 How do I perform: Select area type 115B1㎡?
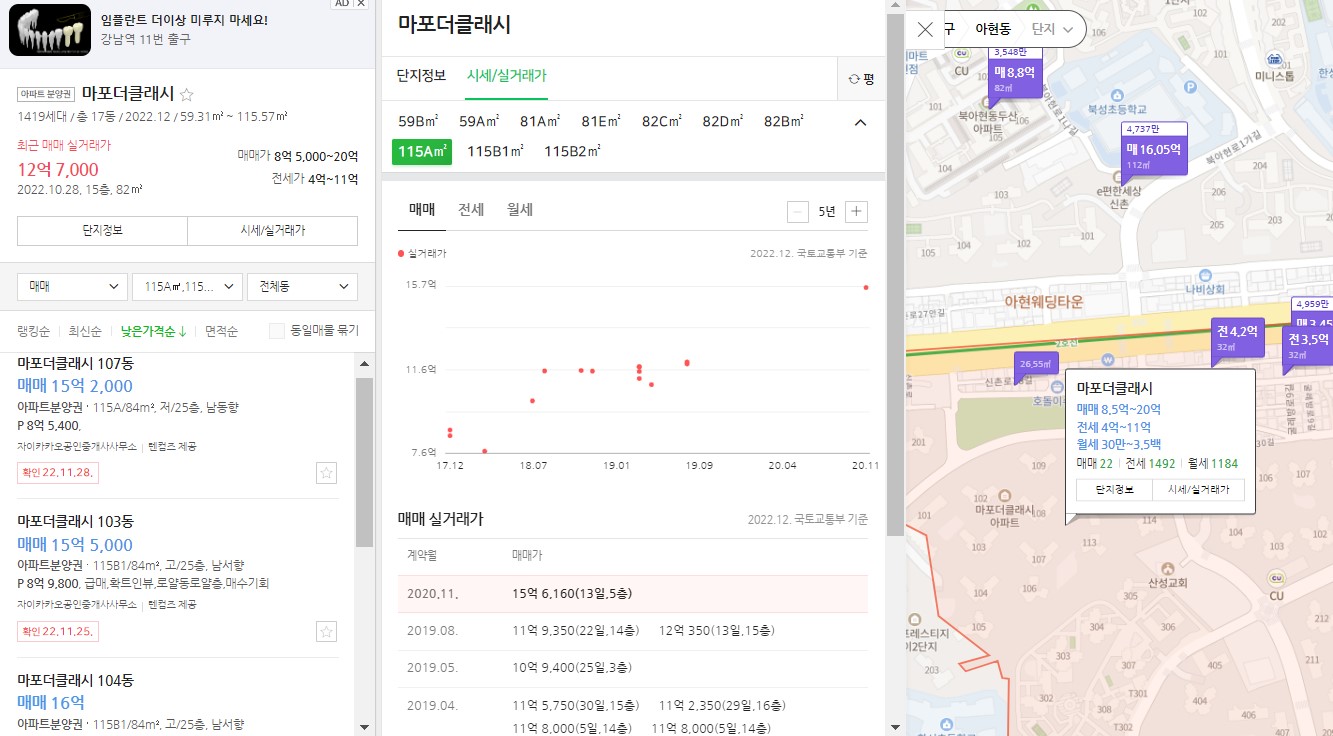click(x=496, y=152)
